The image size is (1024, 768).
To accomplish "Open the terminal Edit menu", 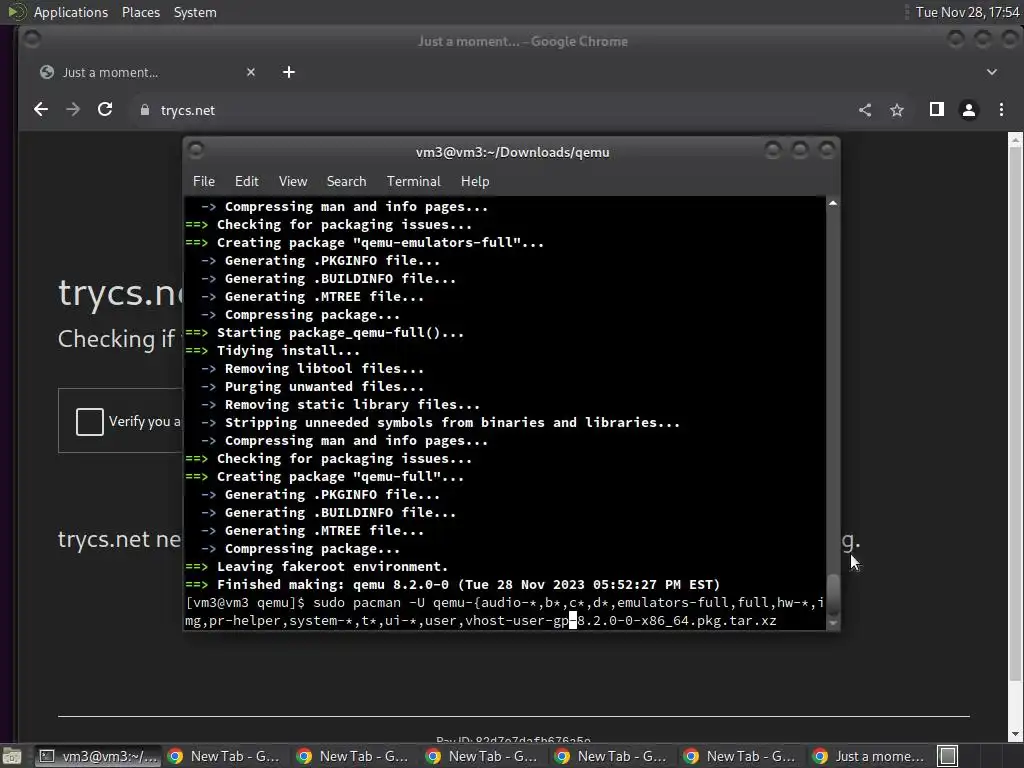I will [247, 181].
